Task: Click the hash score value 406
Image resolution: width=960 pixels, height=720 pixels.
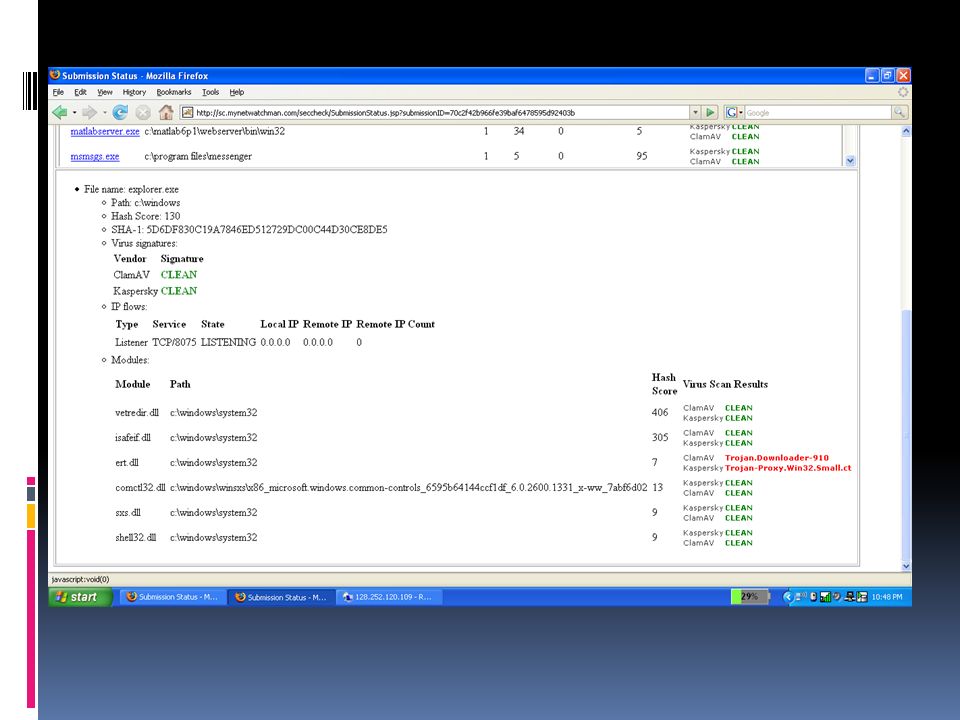Action: tap(660, 413)
